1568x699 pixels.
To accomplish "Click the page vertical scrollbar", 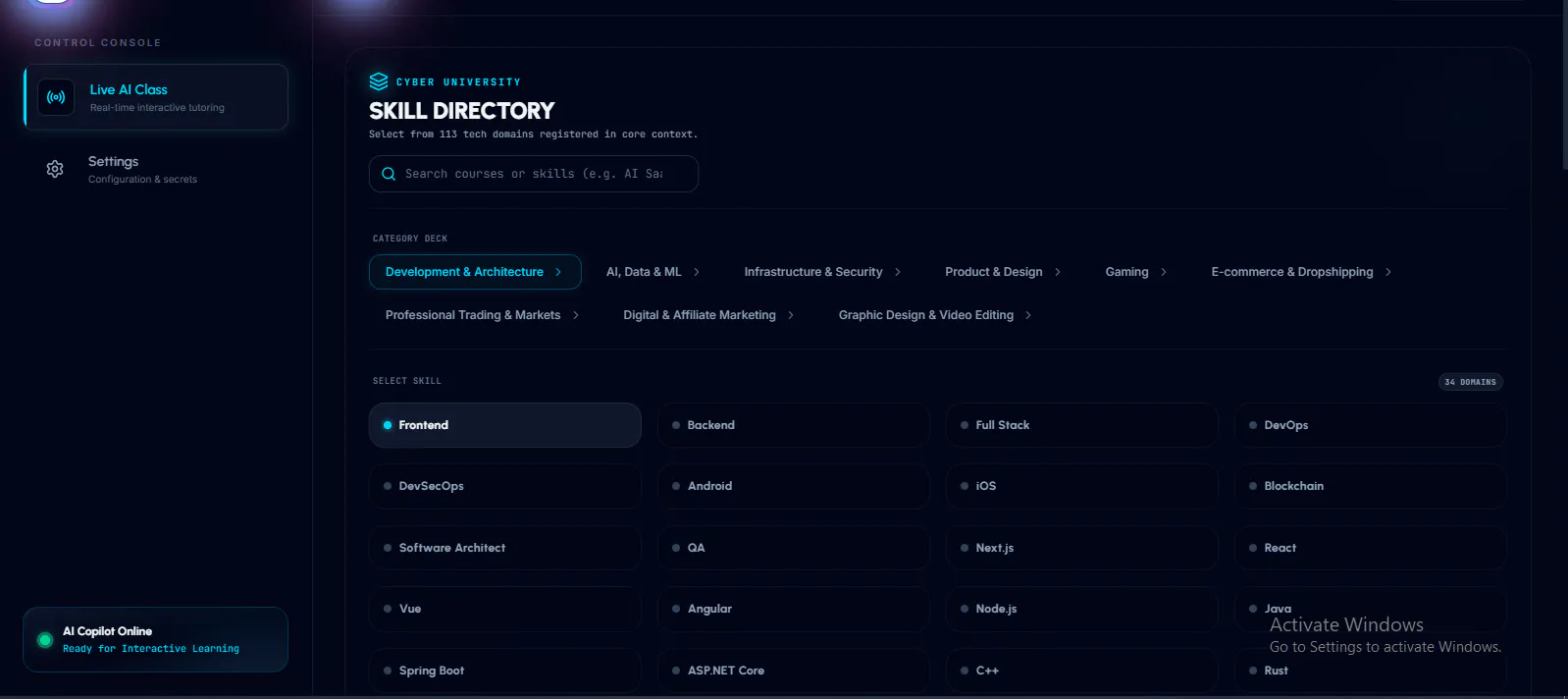I will pos(1564,86).
